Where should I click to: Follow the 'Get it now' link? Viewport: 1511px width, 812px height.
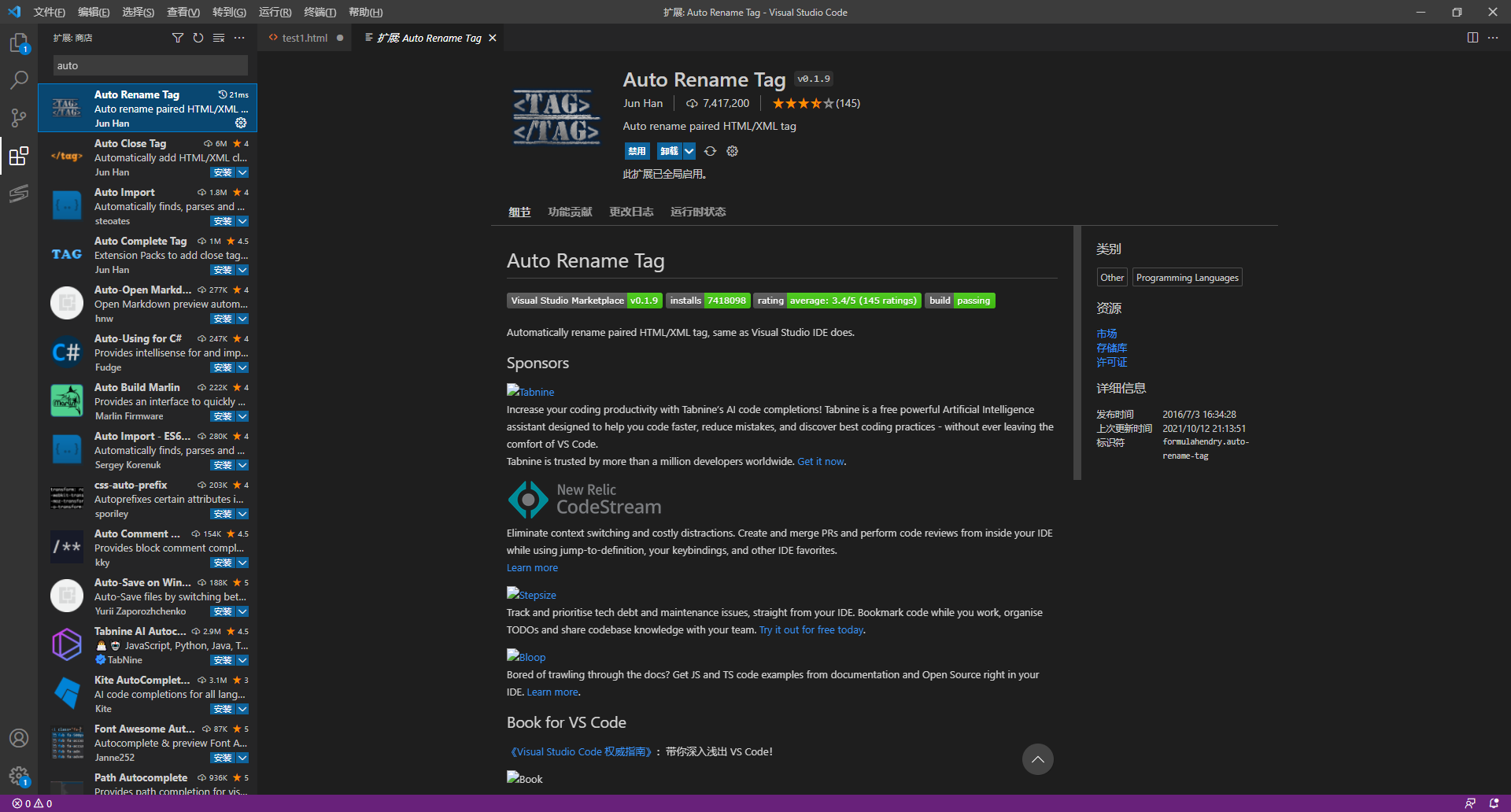(820, 462)
